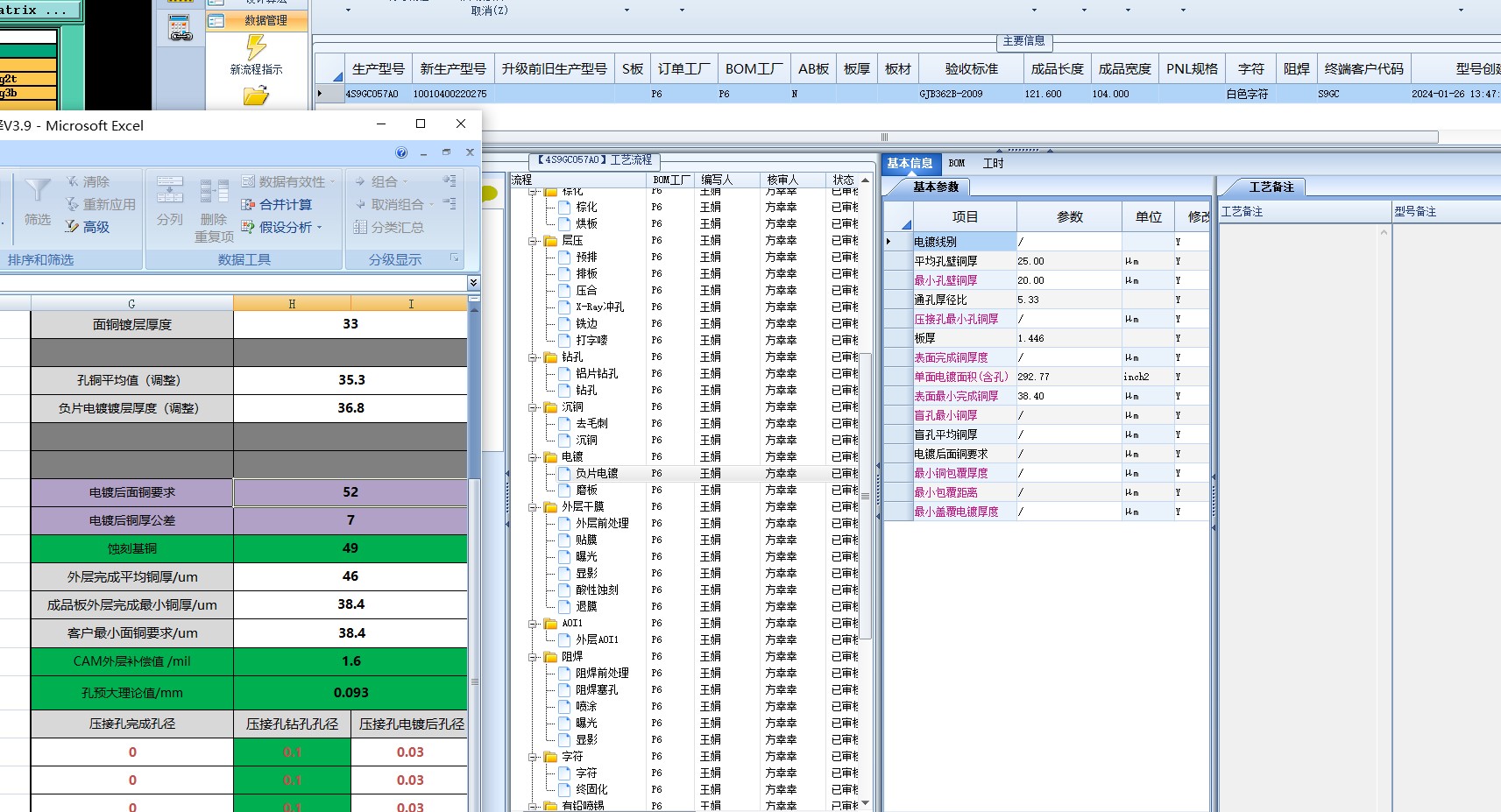The image size is (1501, 812).
Task: Click the open-folder icon below 新流程指示
Action: click(x=256, y=95)
